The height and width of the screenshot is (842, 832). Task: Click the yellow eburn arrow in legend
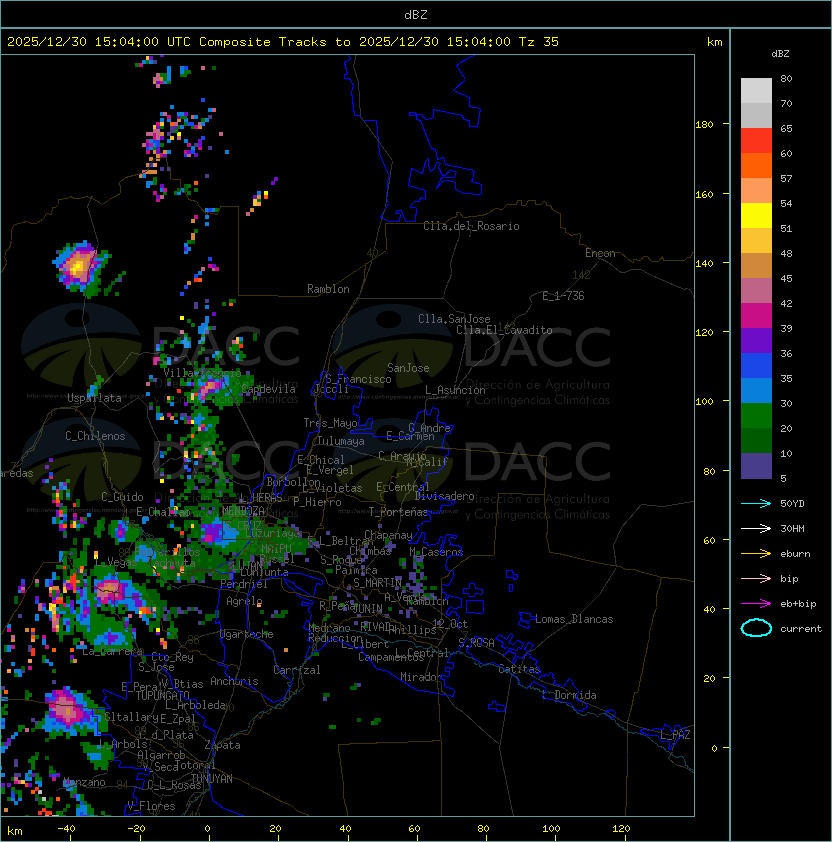[x=756, y=554]
